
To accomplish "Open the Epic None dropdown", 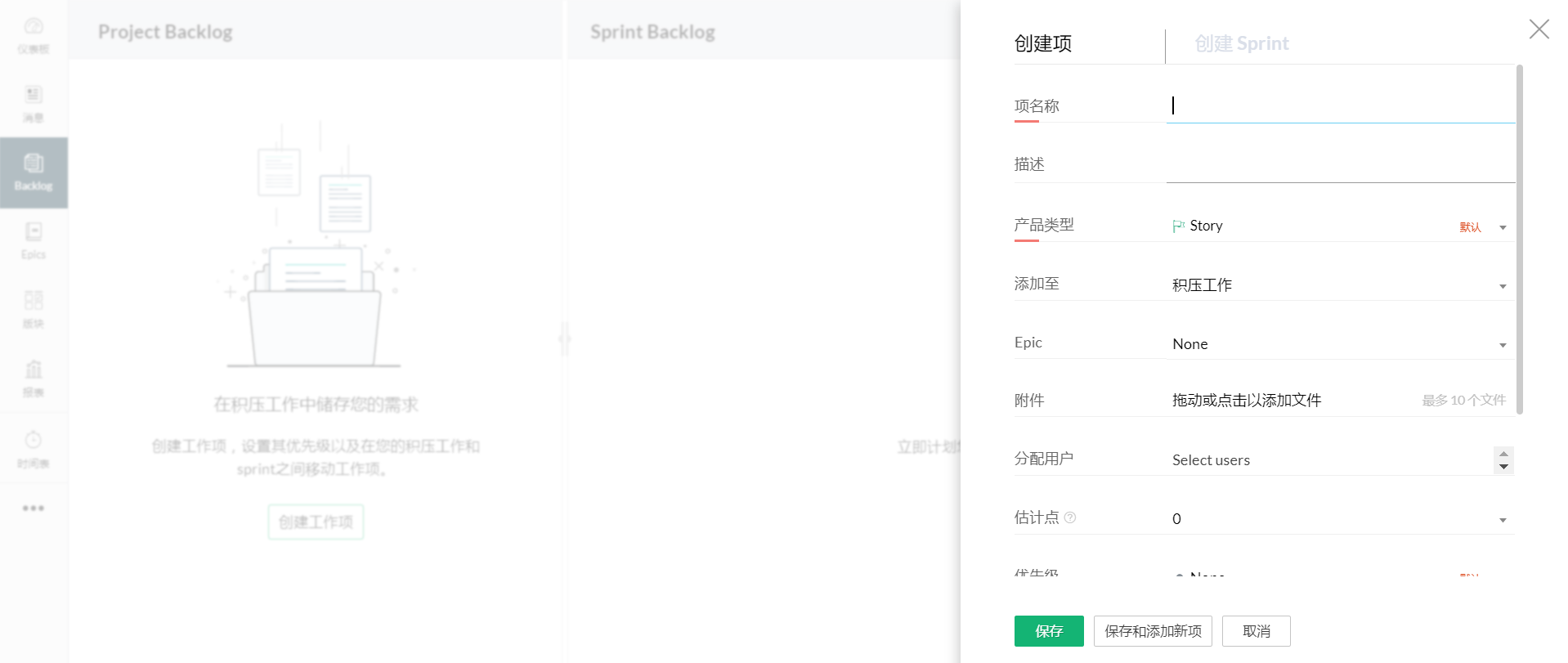I will pyautogui.click(x=1502, y=345).
